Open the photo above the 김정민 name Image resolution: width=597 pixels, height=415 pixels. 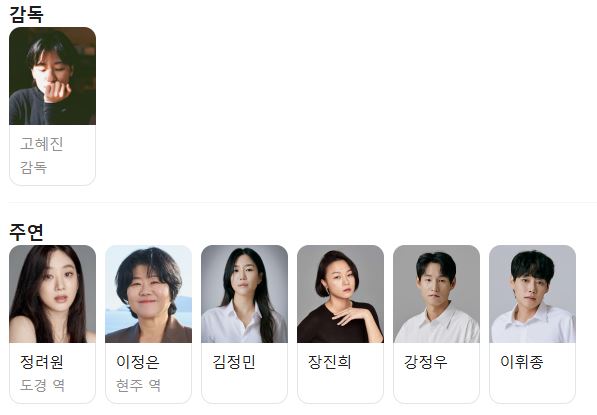point(244,294)
